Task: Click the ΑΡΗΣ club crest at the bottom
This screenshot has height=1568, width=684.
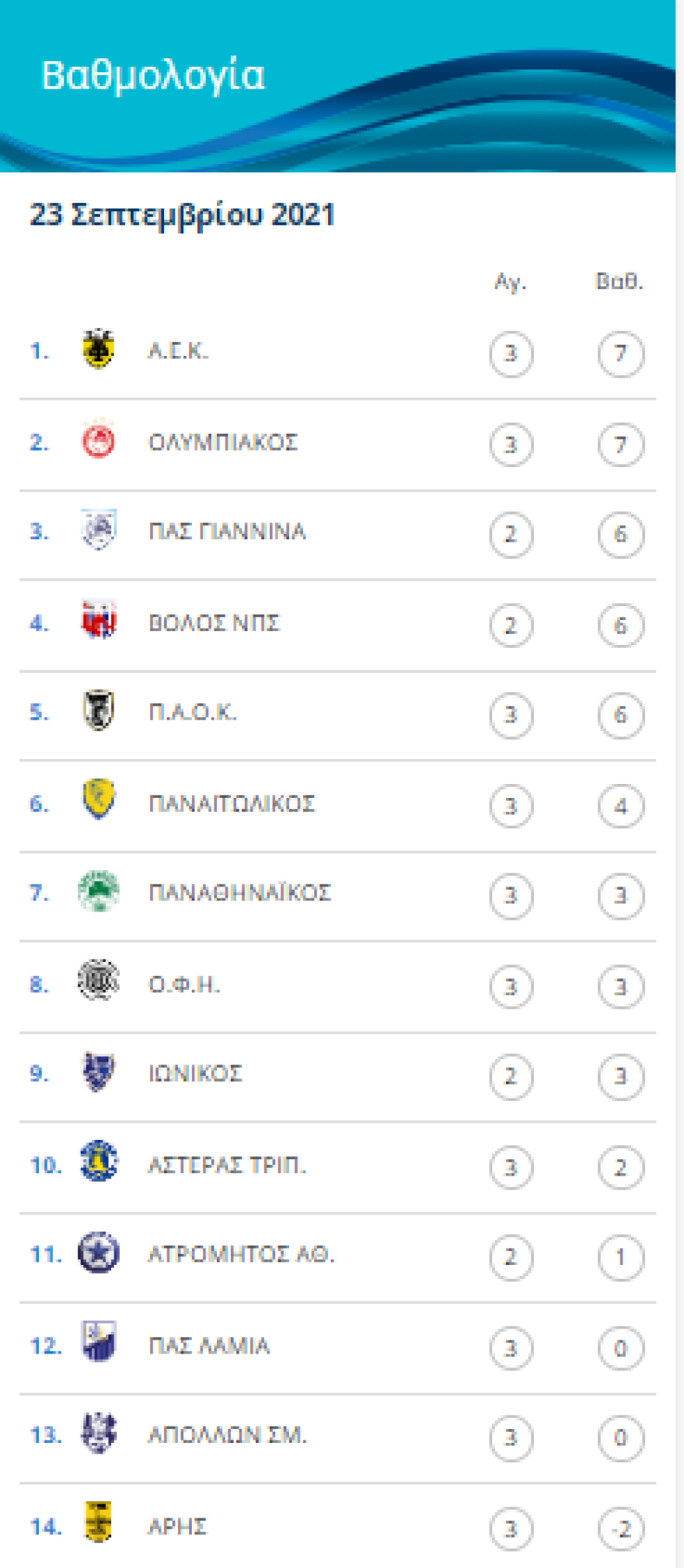Action: coord(98,1526)
